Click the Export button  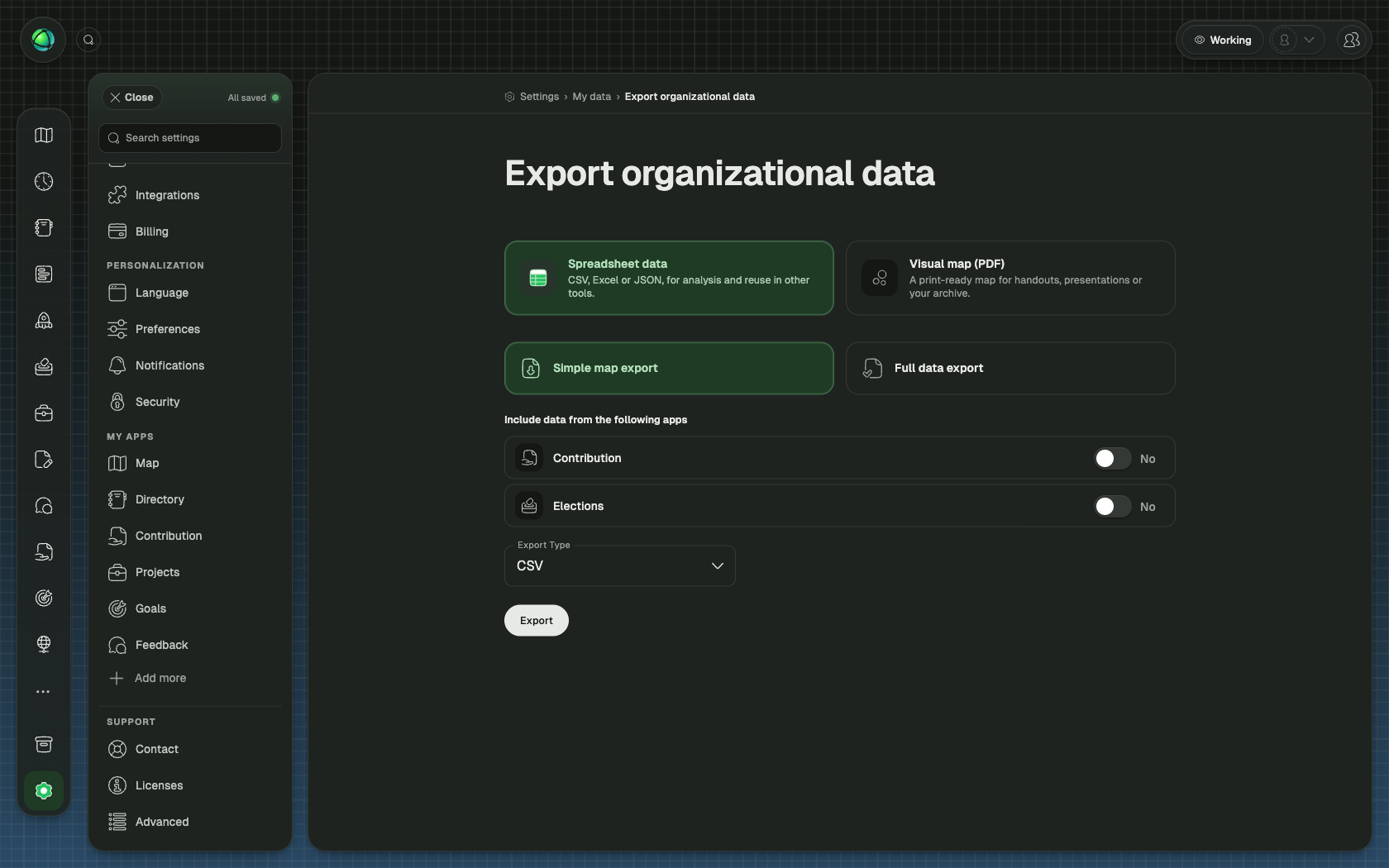click(x=537, y=621)
